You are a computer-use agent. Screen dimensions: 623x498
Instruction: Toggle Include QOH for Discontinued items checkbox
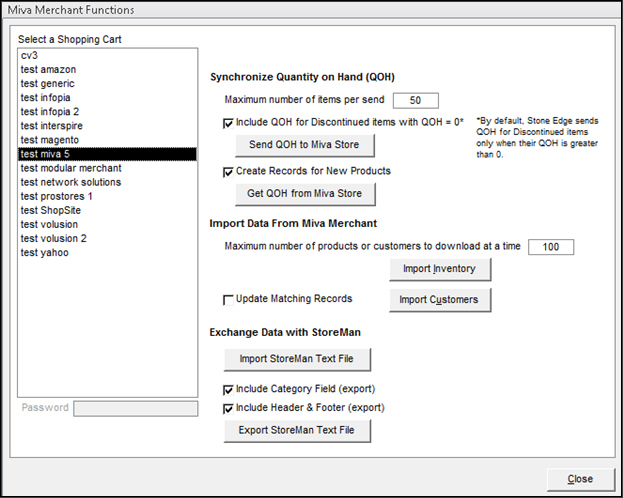click(228, 124)
